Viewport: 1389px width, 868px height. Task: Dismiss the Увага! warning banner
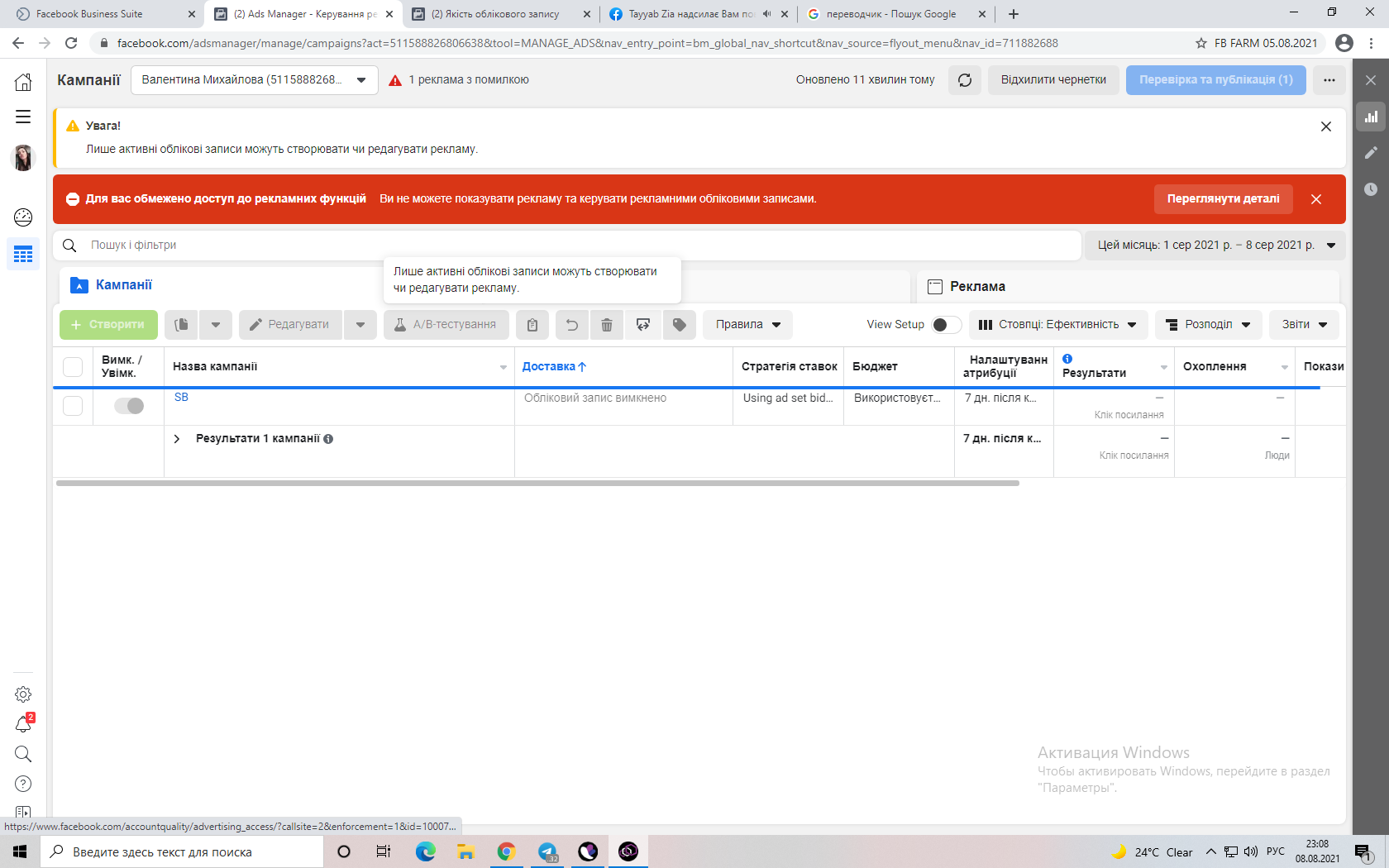pos(1326,126)
